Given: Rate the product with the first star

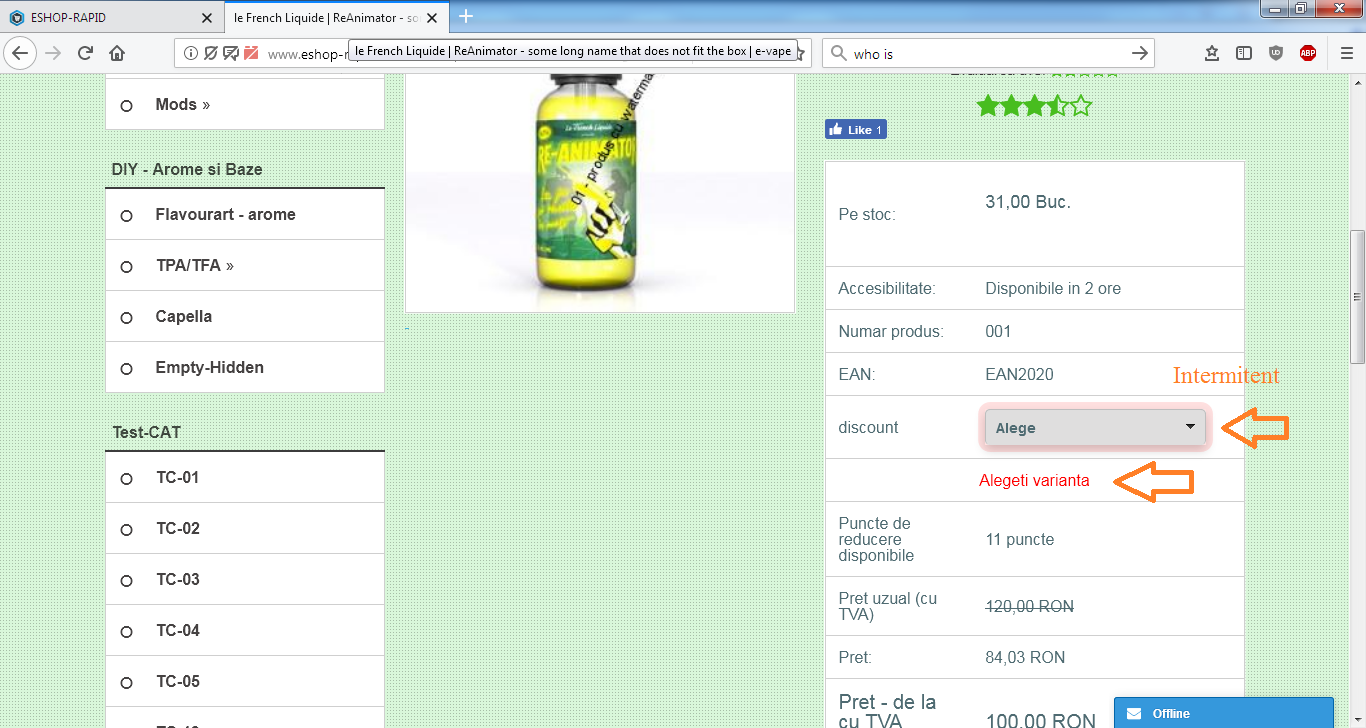Looking at the screenshot, I should 988,105.
